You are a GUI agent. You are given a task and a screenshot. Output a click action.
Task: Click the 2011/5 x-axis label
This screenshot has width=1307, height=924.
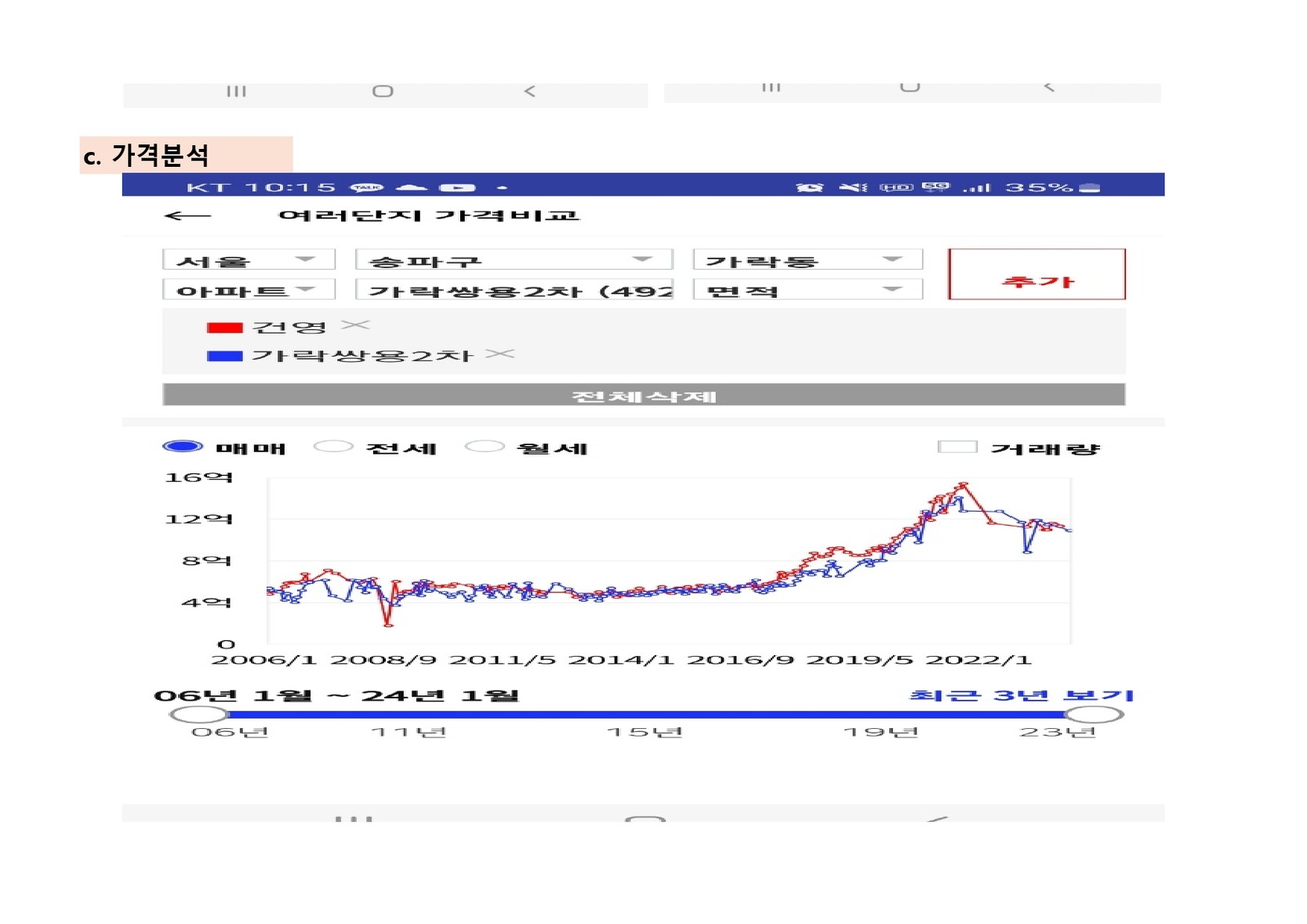pyautogui.click(x=502, y=660)
